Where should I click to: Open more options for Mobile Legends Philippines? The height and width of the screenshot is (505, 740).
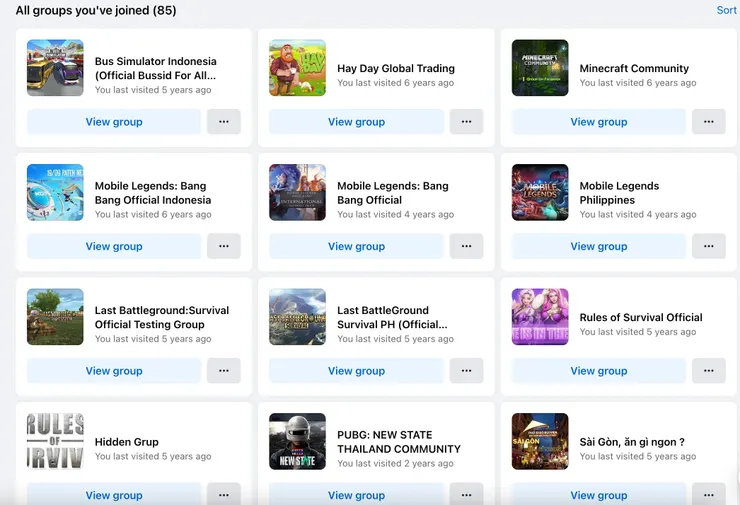[709, 246]
